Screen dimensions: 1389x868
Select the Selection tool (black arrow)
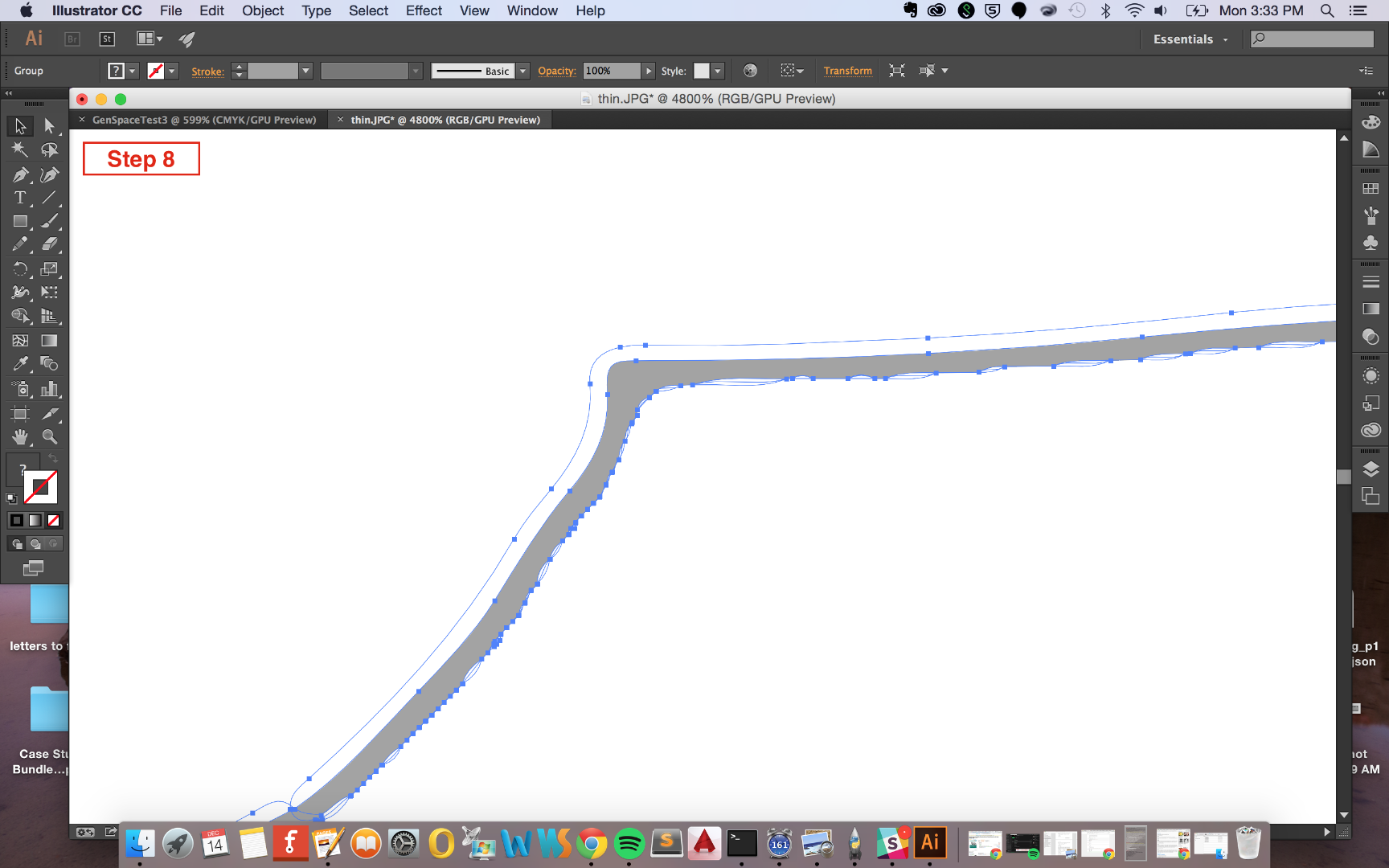[20, 126]
